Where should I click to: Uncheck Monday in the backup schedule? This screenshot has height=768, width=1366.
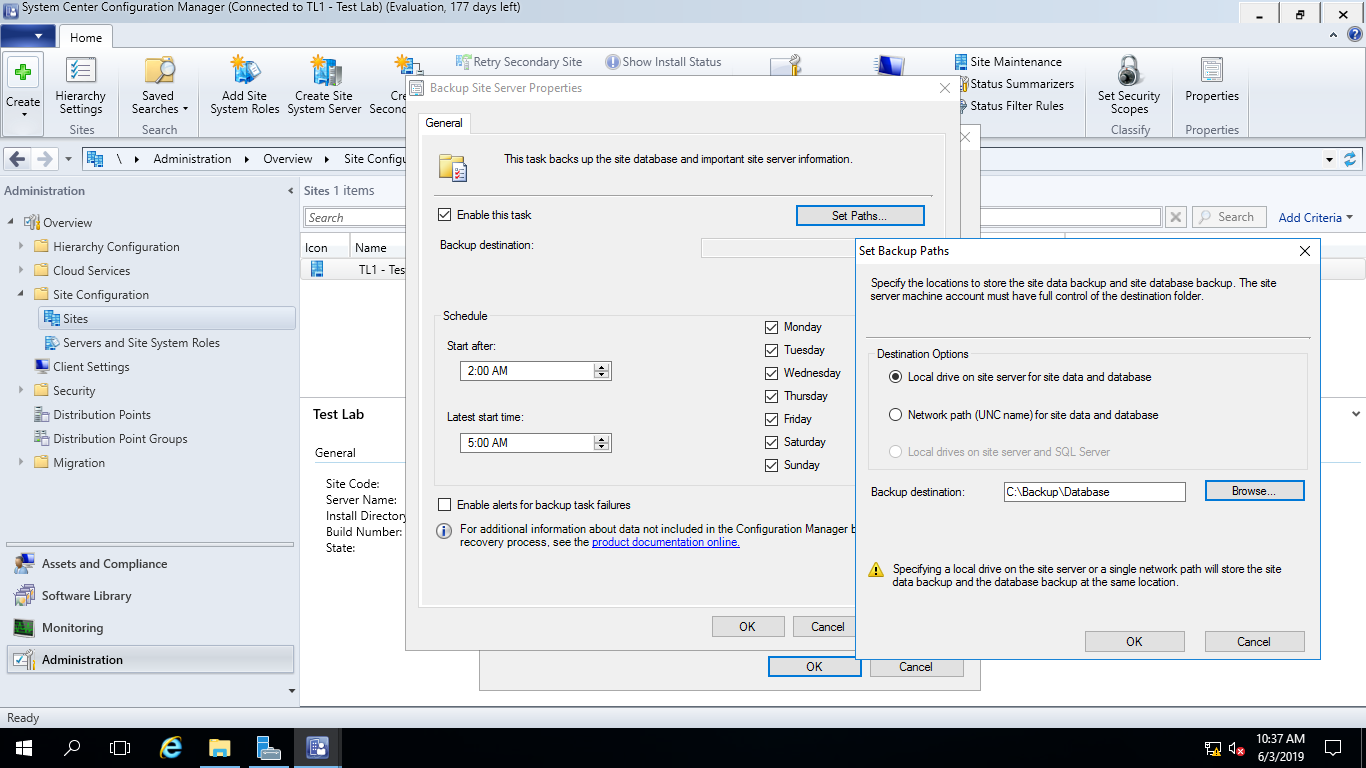coord(771,327)
